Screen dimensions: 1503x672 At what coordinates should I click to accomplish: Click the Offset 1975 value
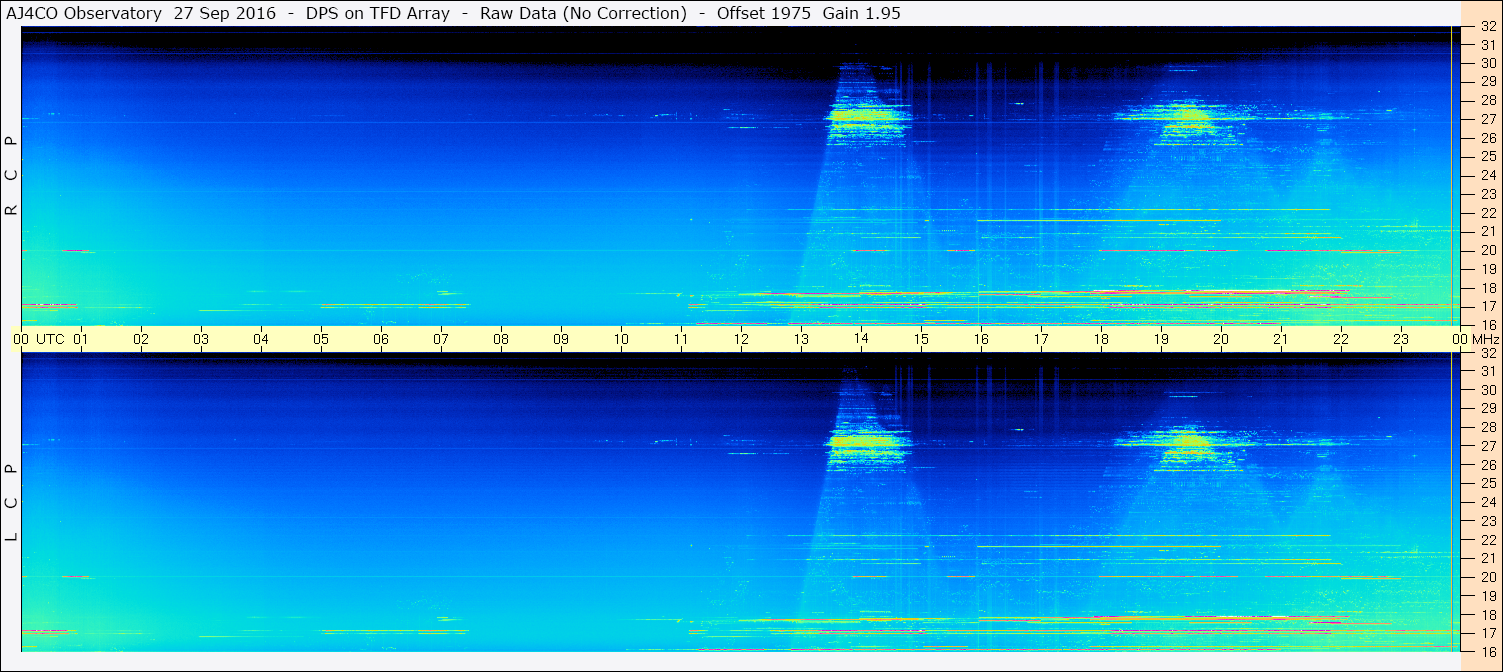(x=762, y=13)
